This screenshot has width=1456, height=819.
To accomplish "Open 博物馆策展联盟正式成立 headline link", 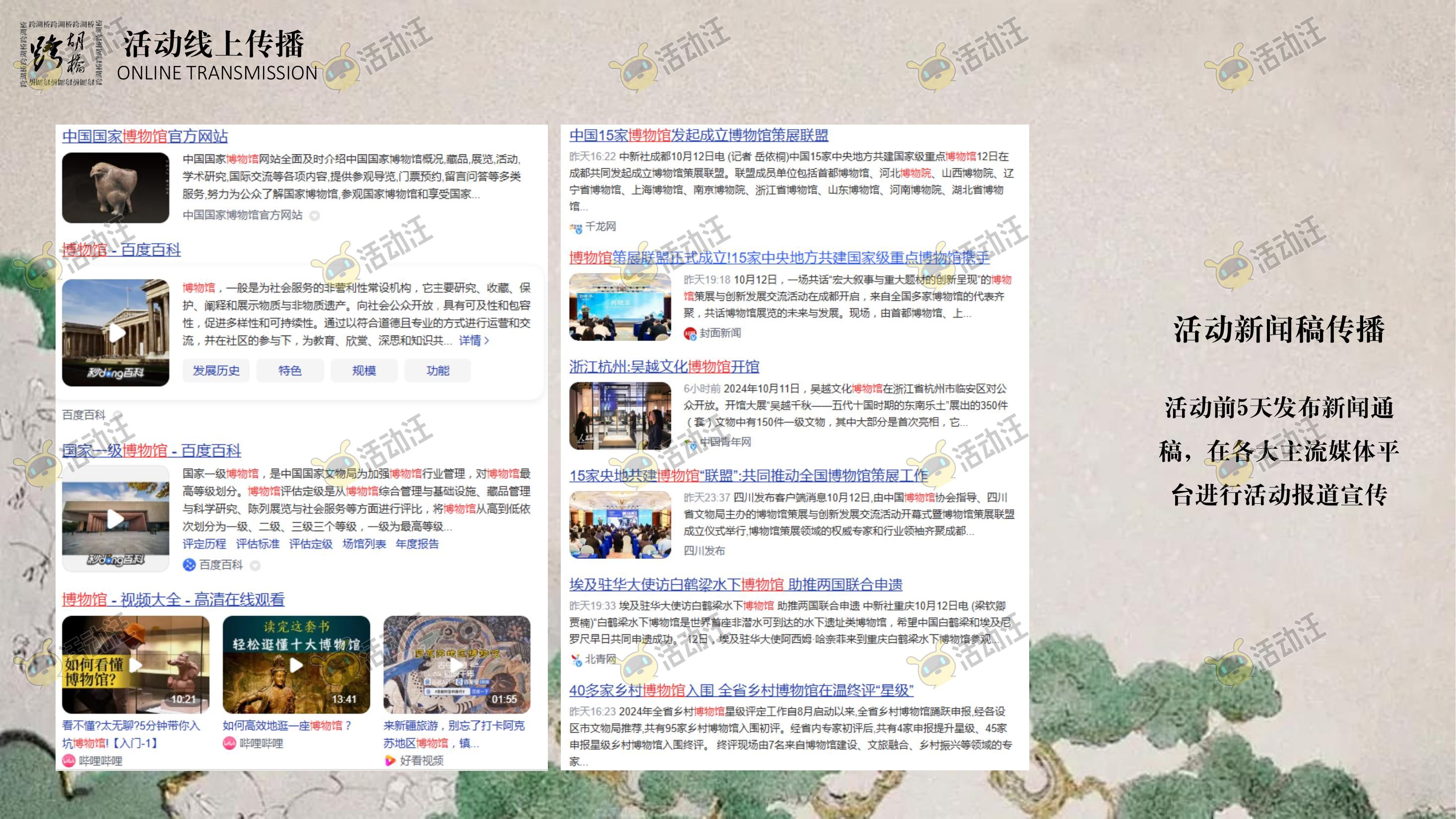I will (780, 258).
